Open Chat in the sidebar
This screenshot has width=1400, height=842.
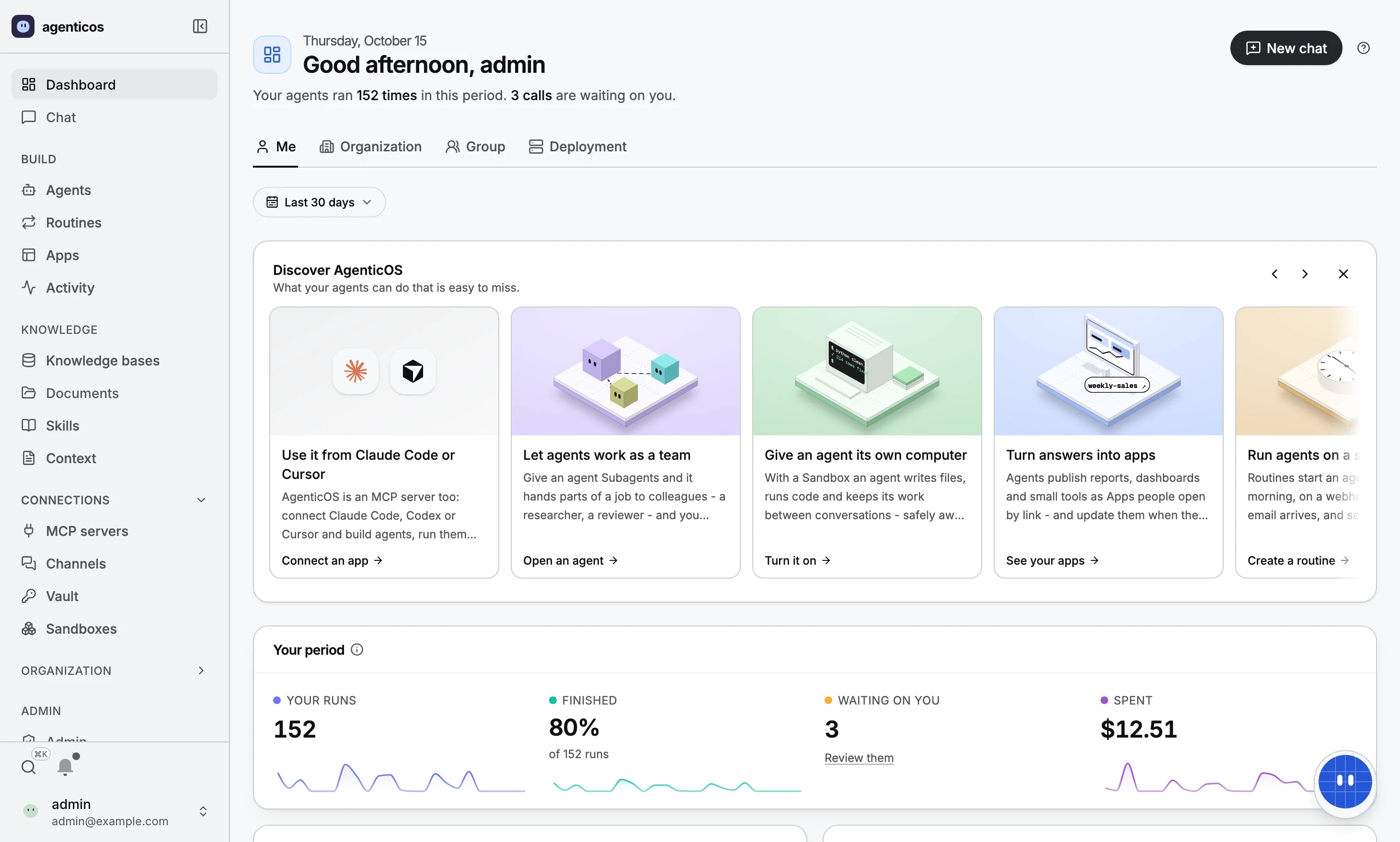[x=114, y=117]
